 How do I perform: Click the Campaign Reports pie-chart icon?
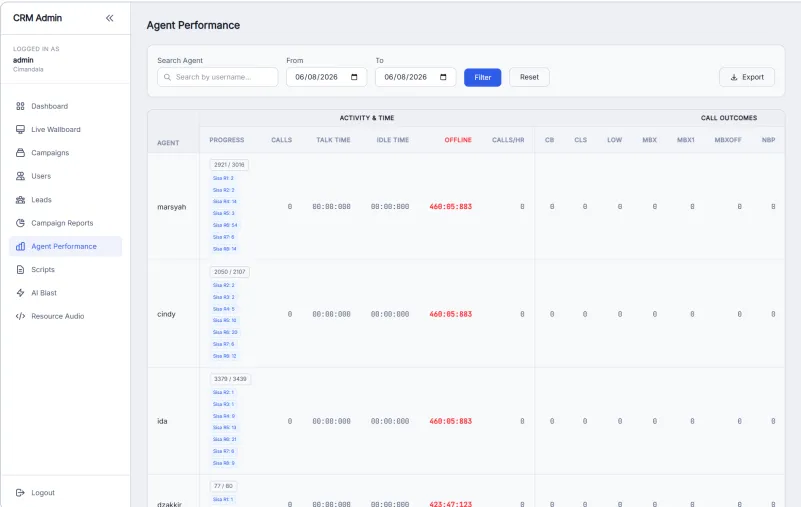coord(20,223)
